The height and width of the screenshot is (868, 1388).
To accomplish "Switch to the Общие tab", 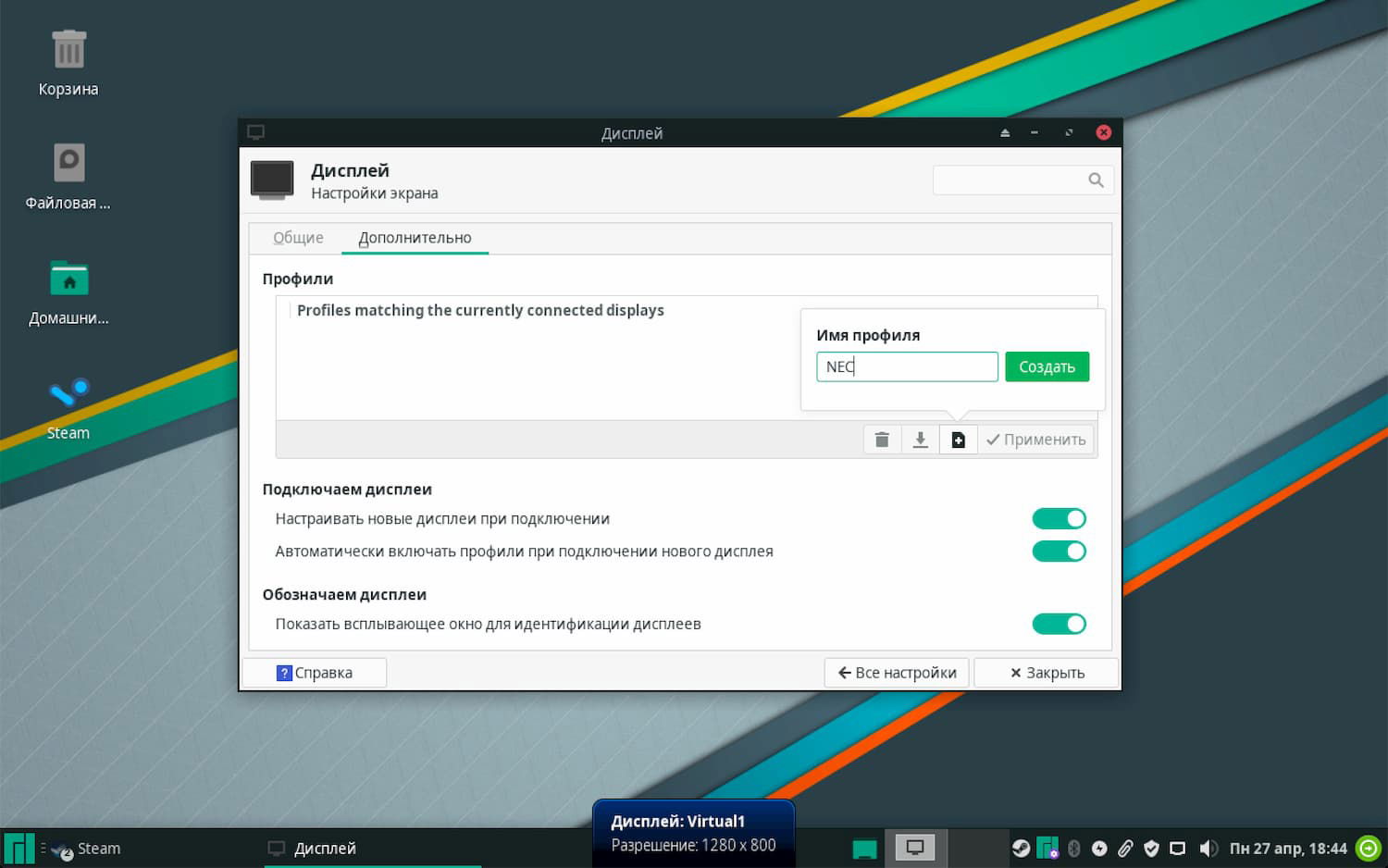I will pyautogui.click(x=298, y=238).
